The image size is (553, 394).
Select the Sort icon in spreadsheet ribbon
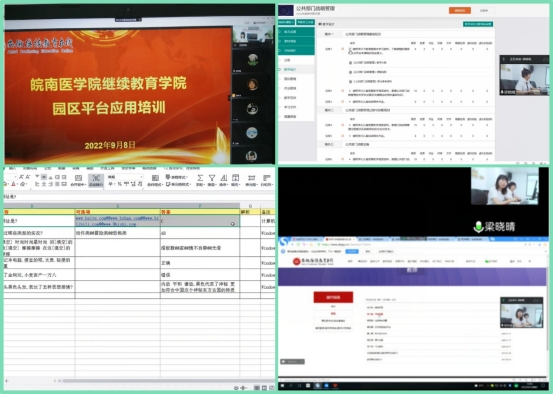(x=224, y=178)
